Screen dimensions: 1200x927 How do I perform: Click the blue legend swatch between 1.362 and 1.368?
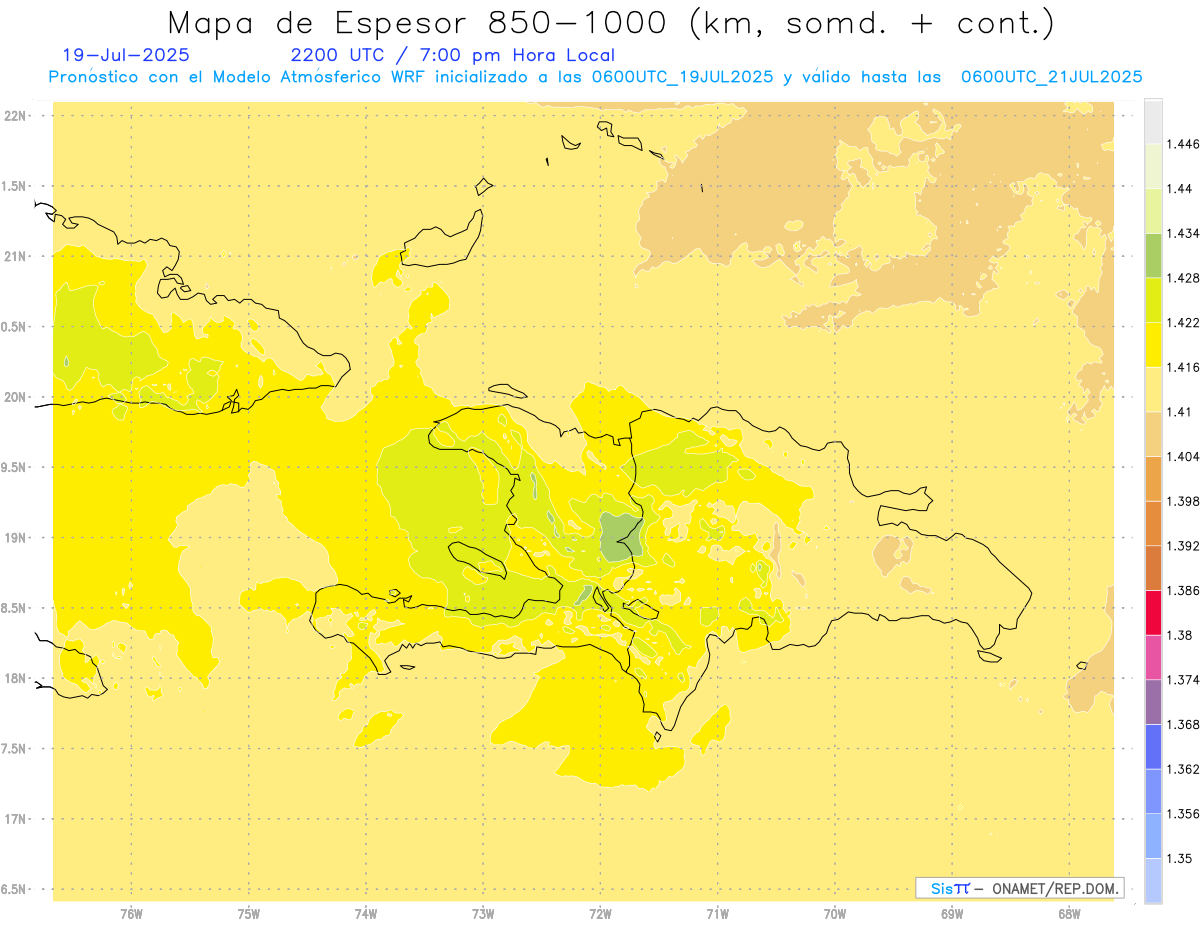pos(1153,746)
